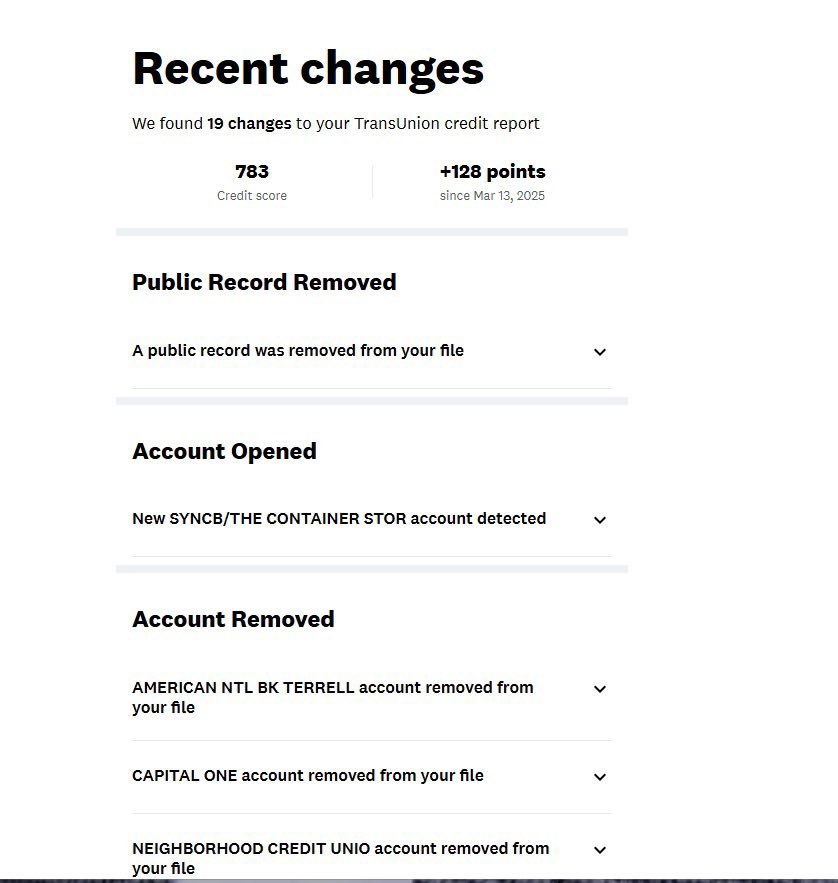Click the +128 points change value

492,172
